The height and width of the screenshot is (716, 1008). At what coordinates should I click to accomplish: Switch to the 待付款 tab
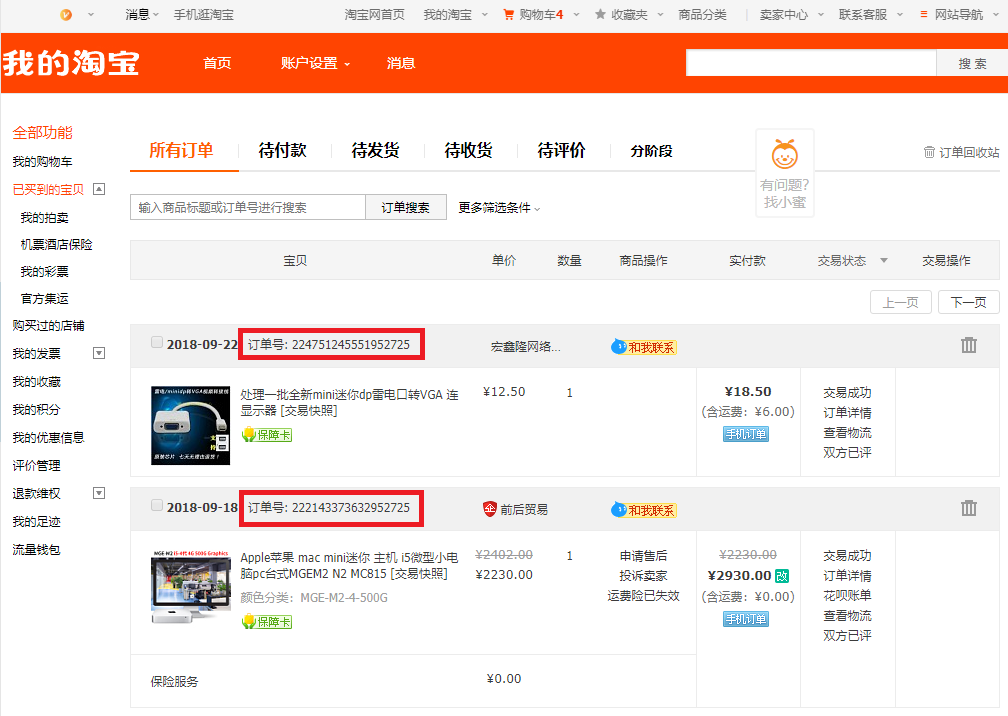(x=282, y=150)
